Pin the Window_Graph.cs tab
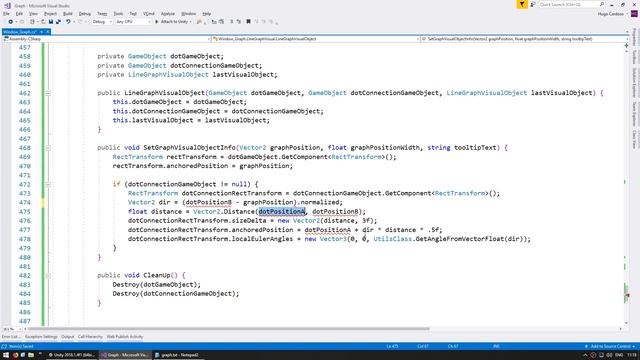This screenshot has width=640, height=360. [x=41, y=31]
